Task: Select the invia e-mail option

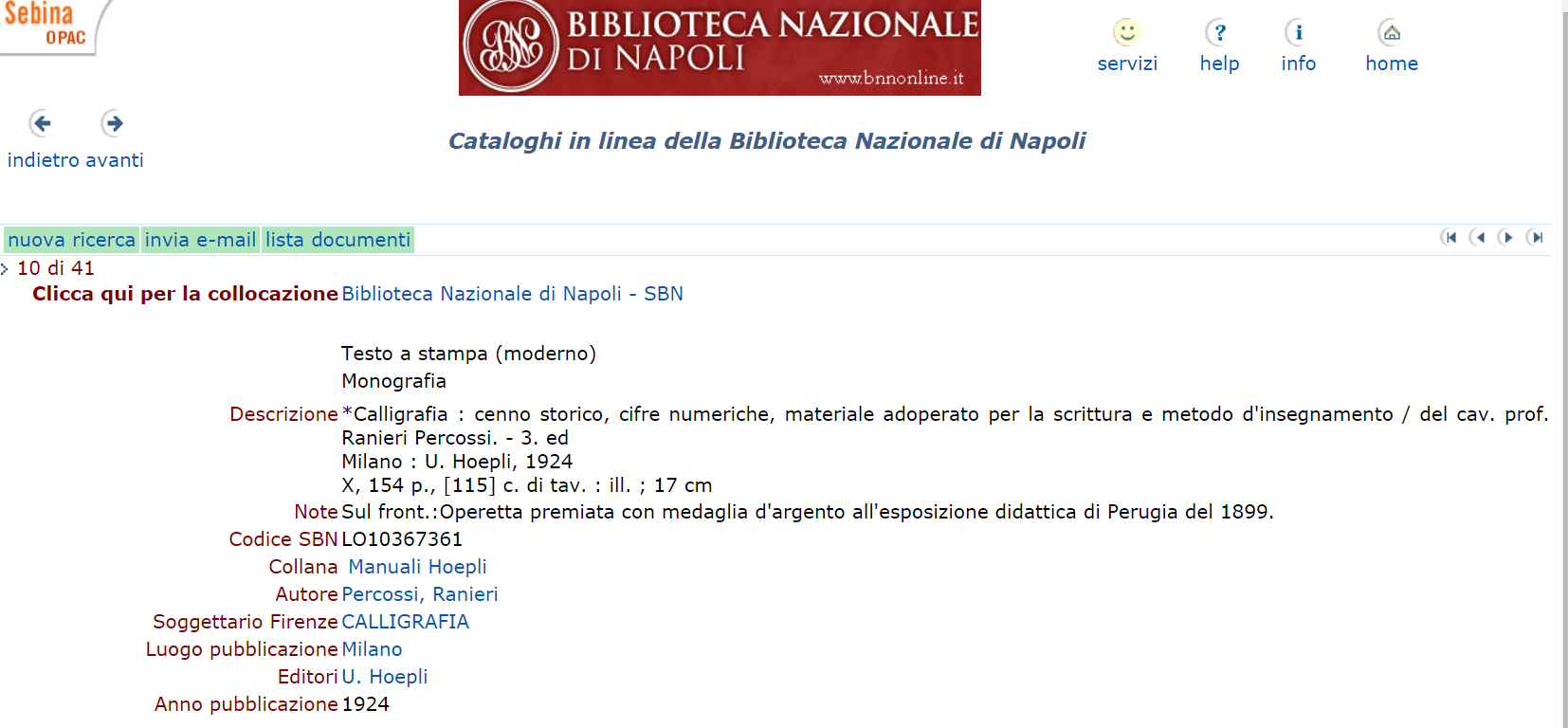Action: click(x=200, y=240)
